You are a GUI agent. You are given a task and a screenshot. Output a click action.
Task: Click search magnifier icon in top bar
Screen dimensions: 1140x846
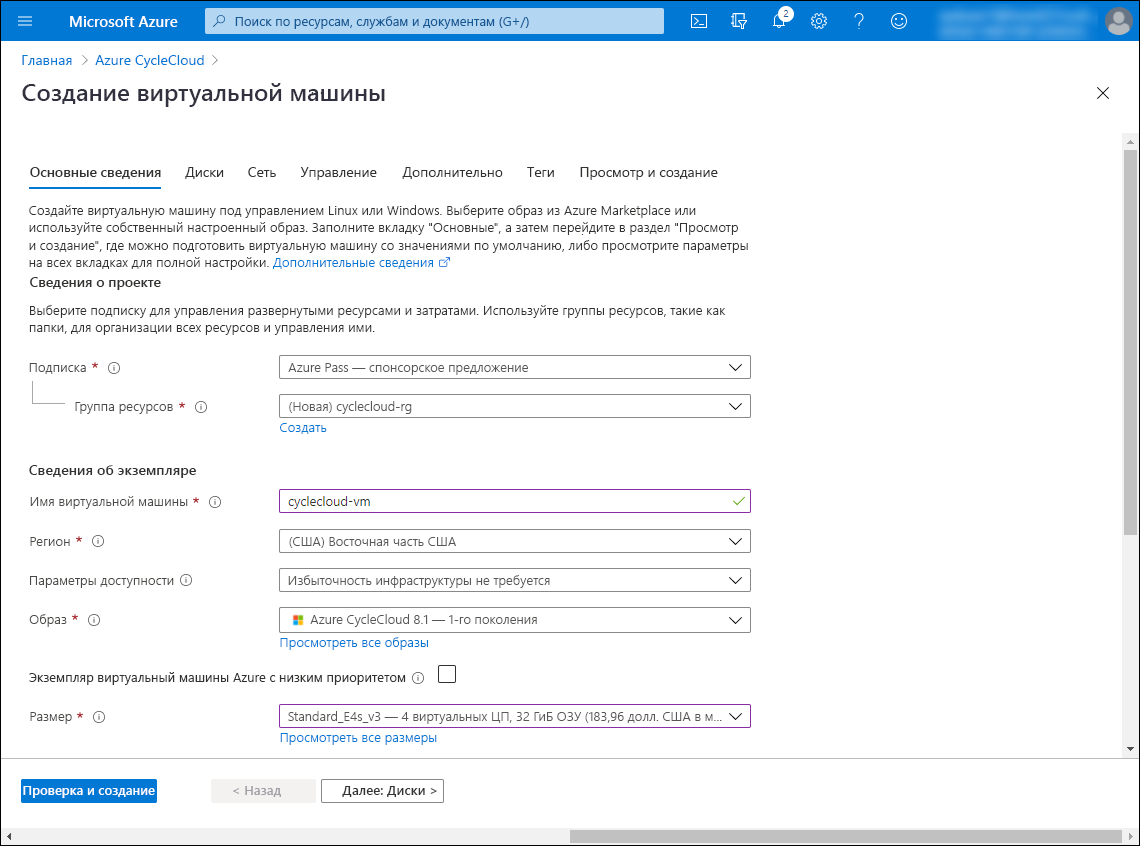219,21
